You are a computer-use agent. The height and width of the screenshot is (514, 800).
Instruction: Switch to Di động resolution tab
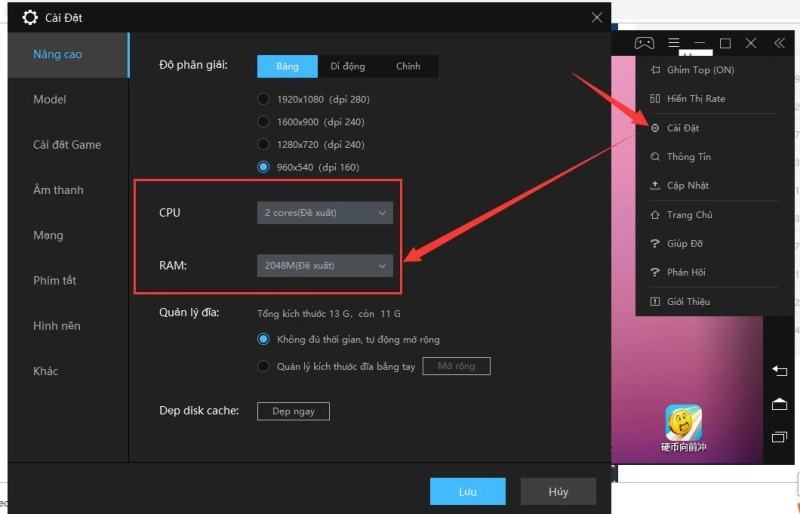pos(347,66)
